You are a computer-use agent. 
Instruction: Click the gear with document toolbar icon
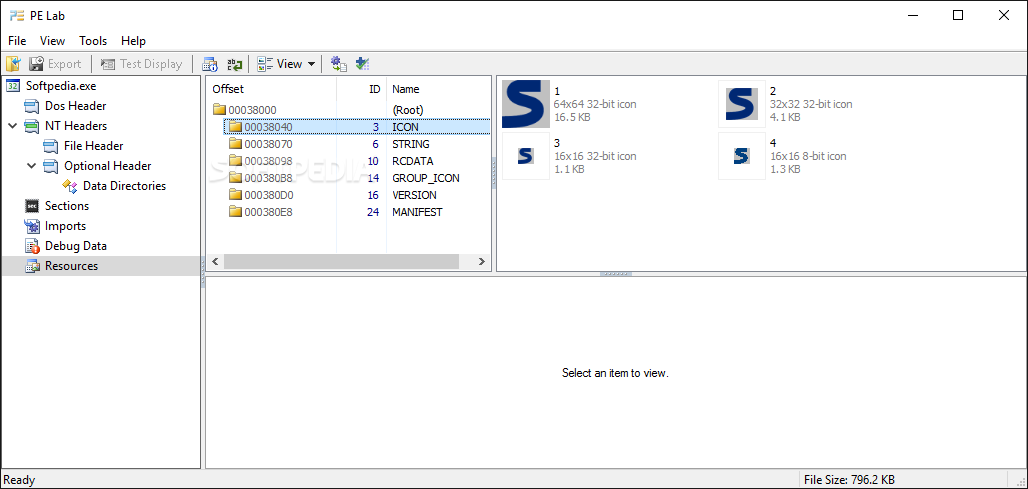point(338,64)
